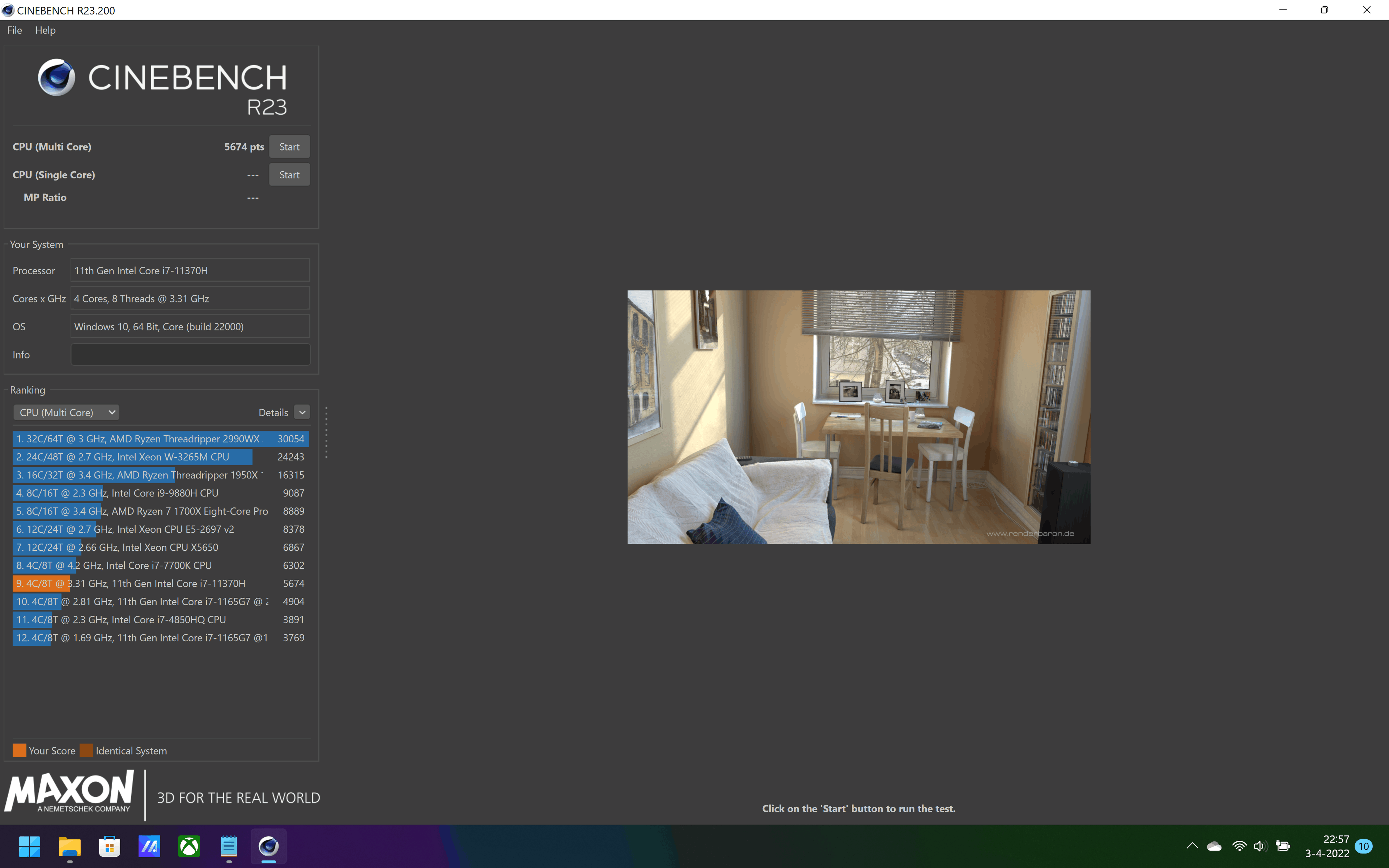Click the OS field showing Windows 10
The width and height of the screenshot is (1389, 868).
(x=191, y=326)
